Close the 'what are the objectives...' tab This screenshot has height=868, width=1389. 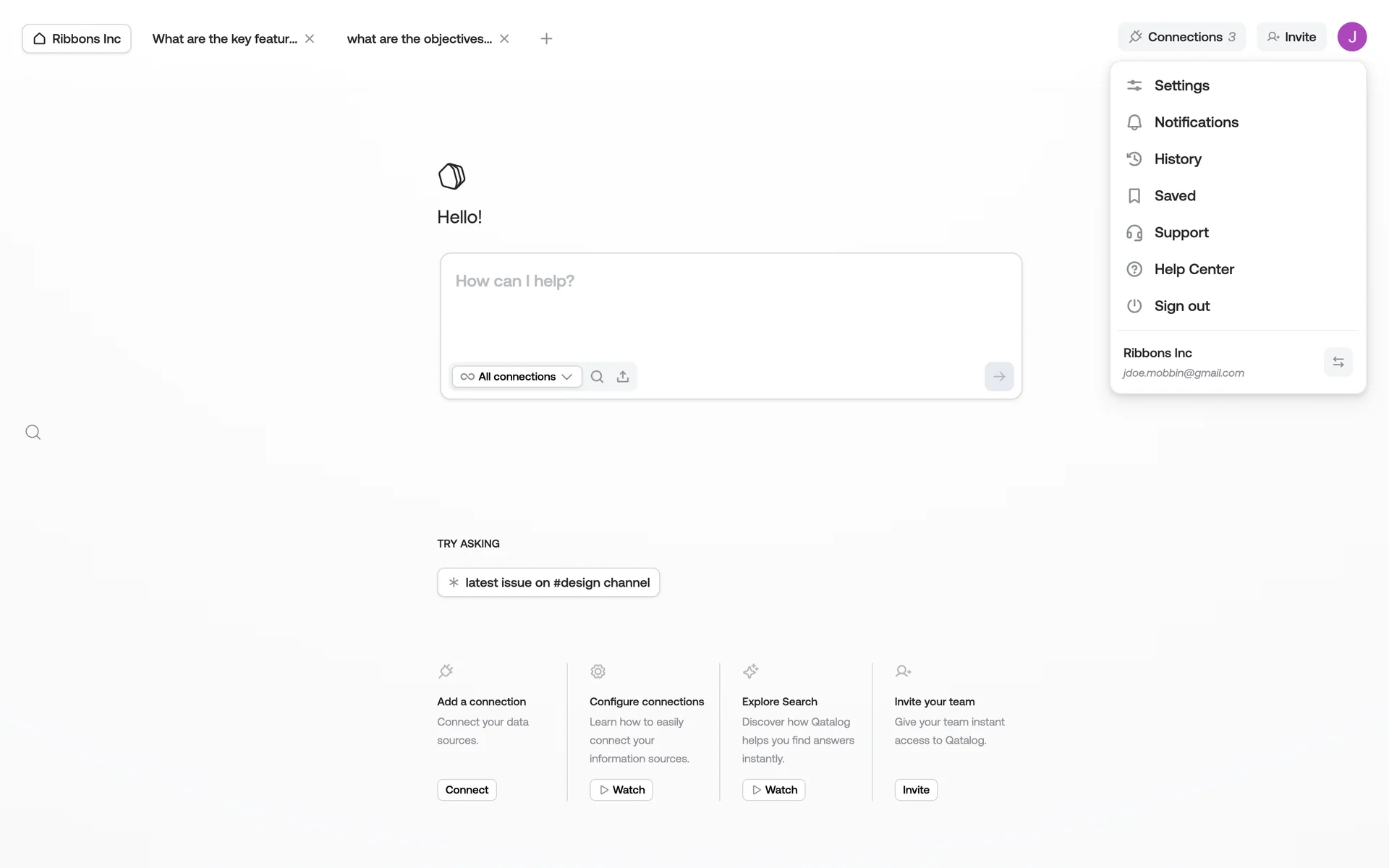pos(504,39)
